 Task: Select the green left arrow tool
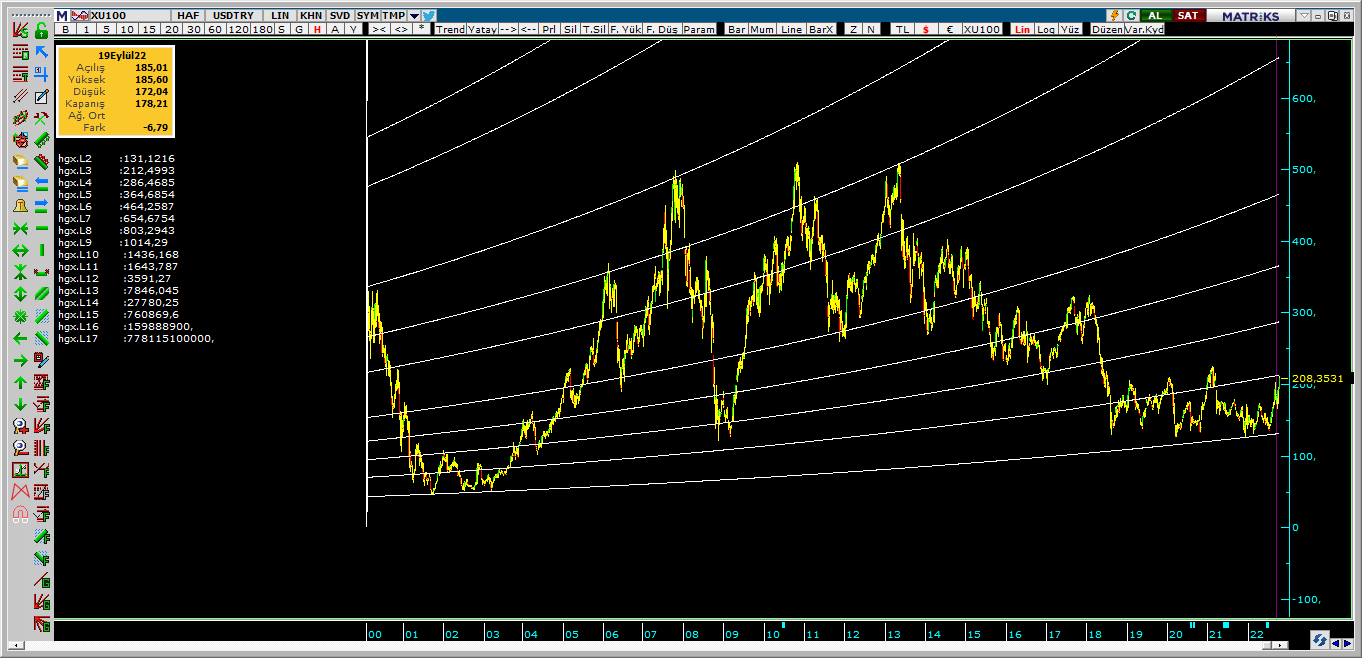(x=19, y=338)
